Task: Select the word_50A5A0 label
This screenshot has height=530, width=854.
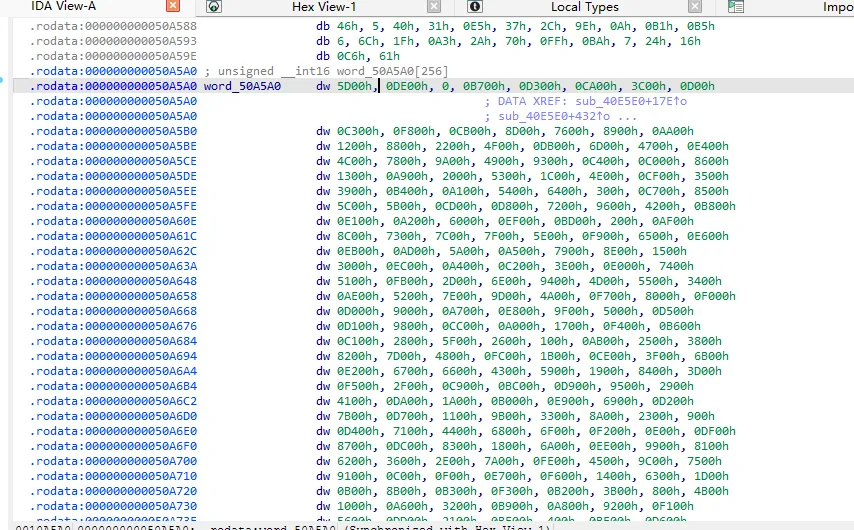Action: (x=242, y=86)
